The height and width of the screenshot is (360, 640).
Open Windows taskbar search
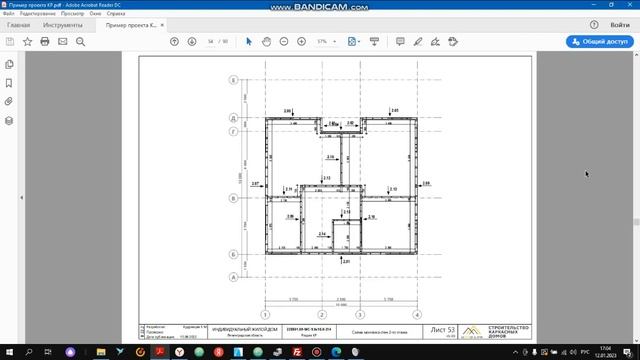(29, 352)
